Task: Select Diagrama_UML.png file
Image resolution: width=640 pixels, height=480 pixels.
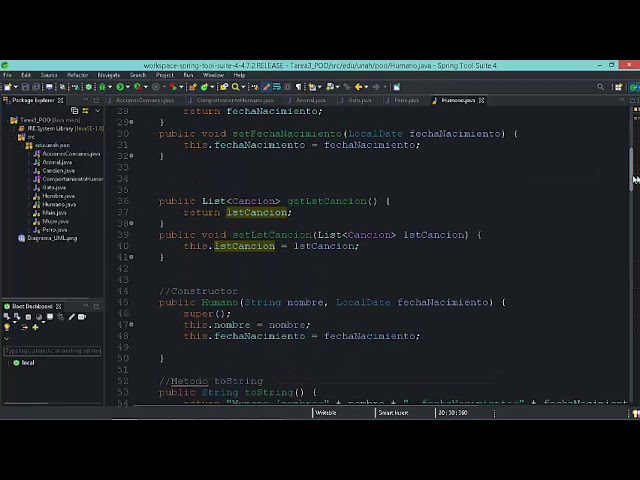Action: [48, 238]
